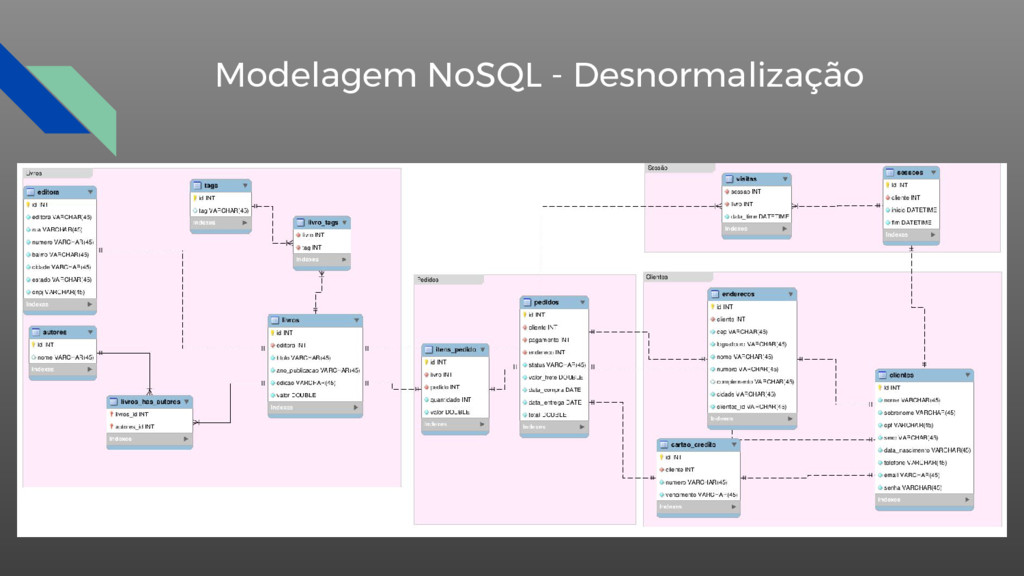Screen dimensions: 1024x576
Task: Collapse the sessoes table header arrow
Action: click(933, 172)
